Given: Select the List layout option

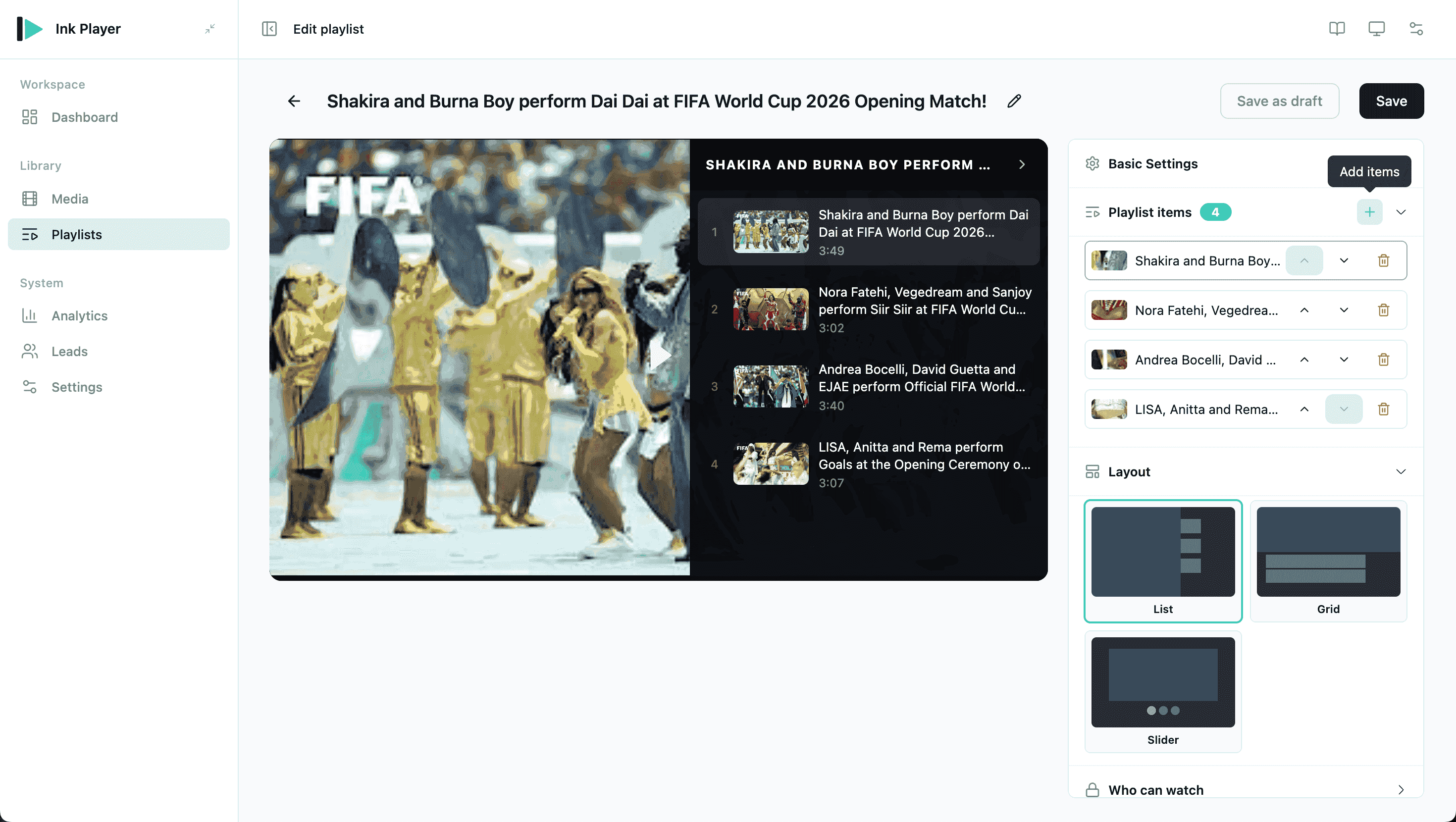Looking at the screenshot, I should coord(1163,561).
